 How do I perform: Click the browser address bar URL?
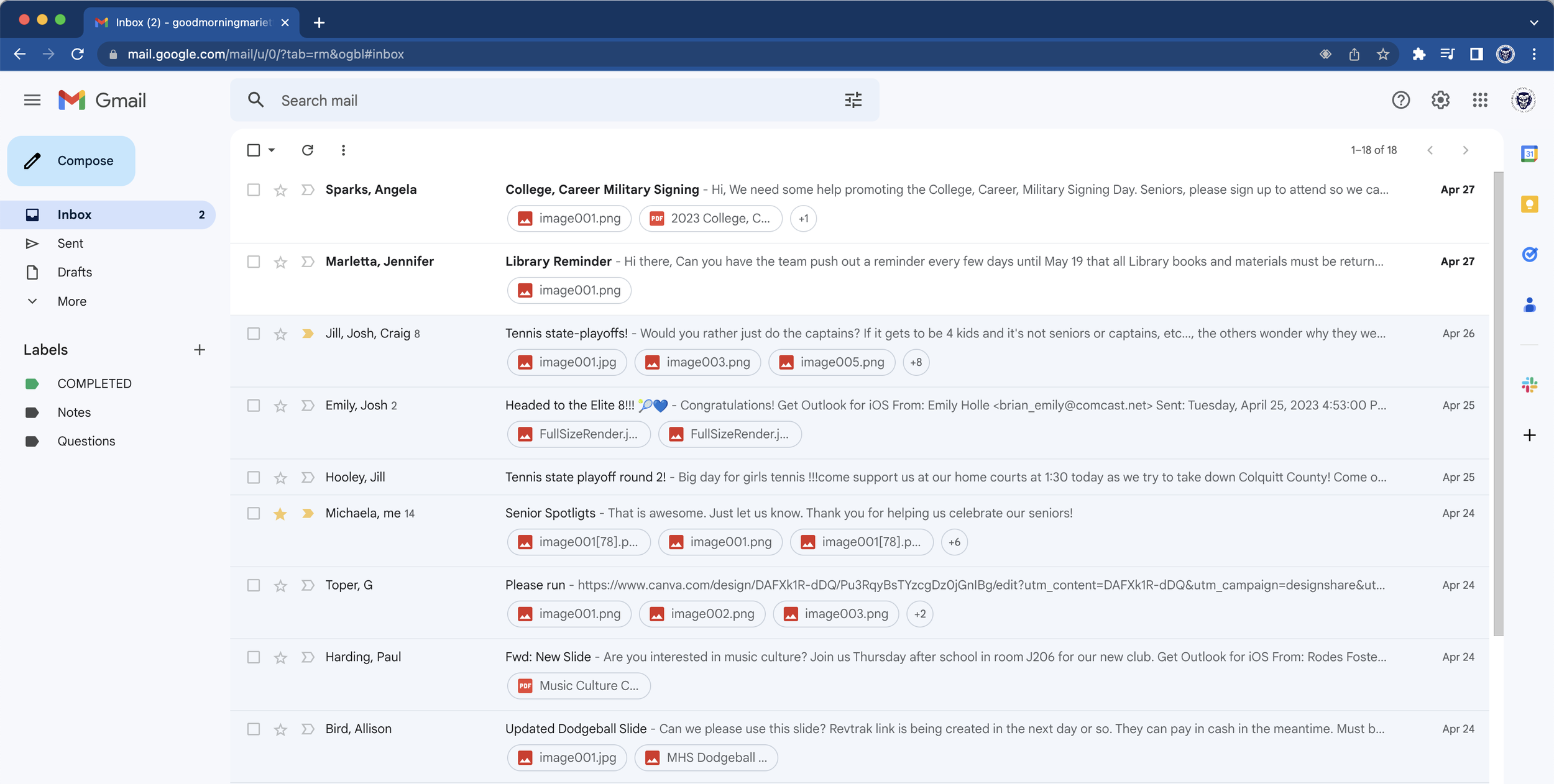[x=265, y=54]
